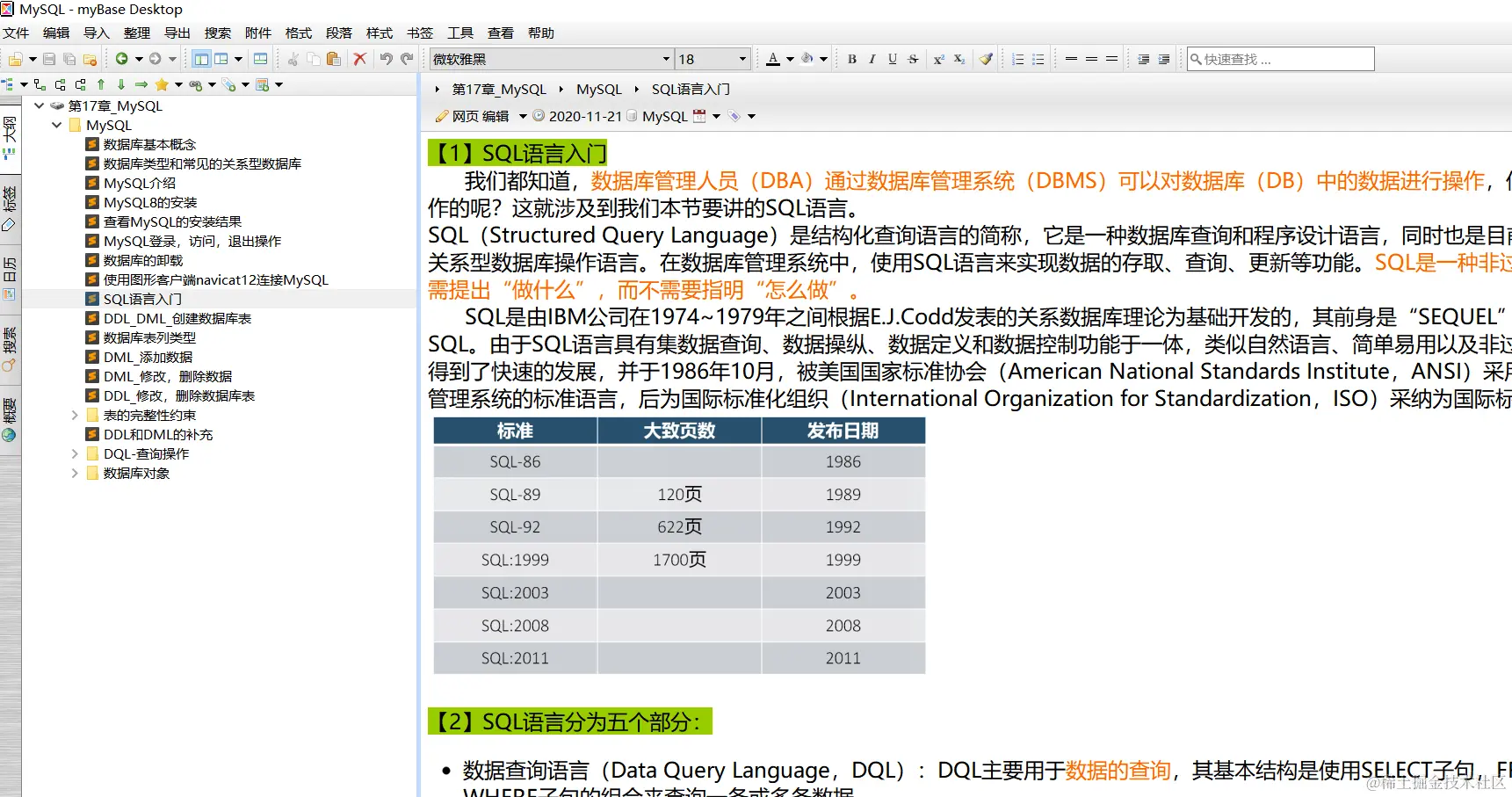Click the save all icon
The height and width of the screenshot is (797, 1512).
(x=69, y=59)
